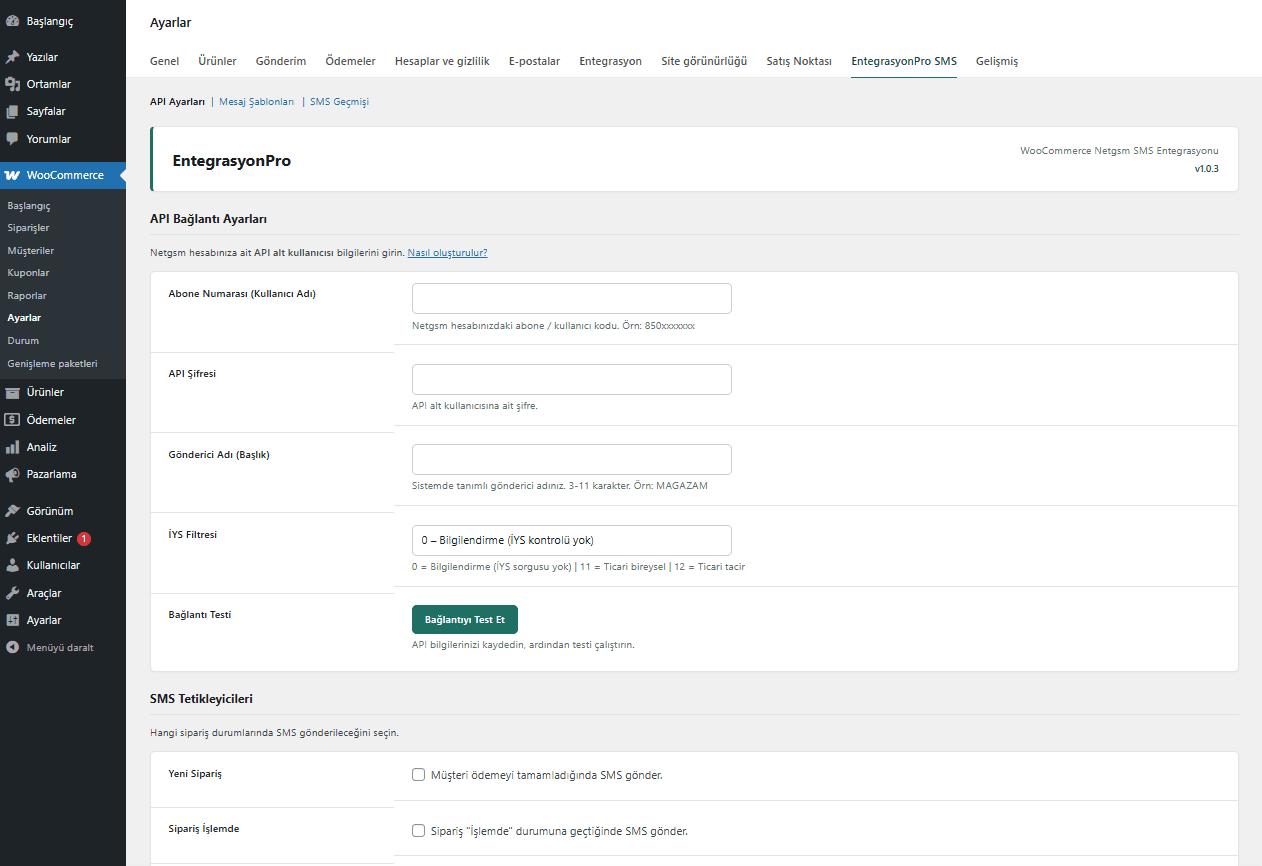
Task: Go to the Mesaj Şablonları section
Action: coord(257,102)
